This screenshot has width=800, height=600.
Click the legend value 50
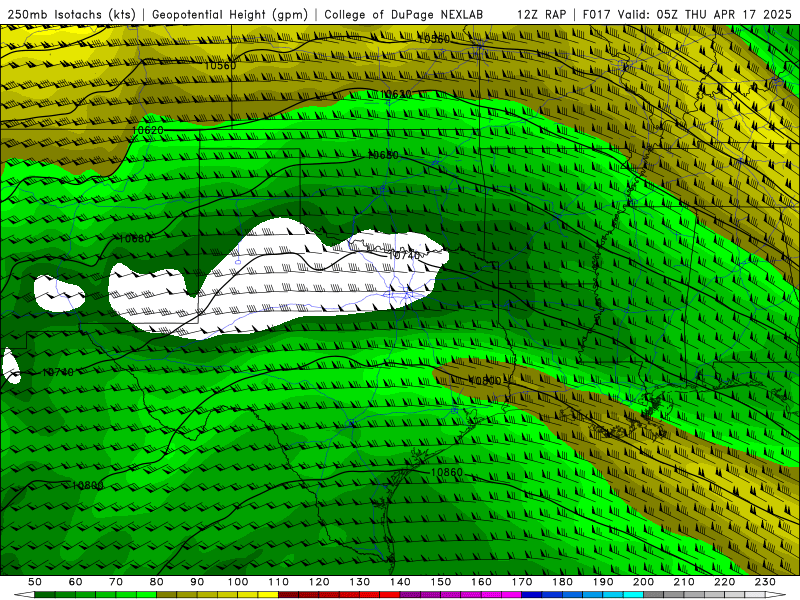pyautogui.click(x=35, y=582)
